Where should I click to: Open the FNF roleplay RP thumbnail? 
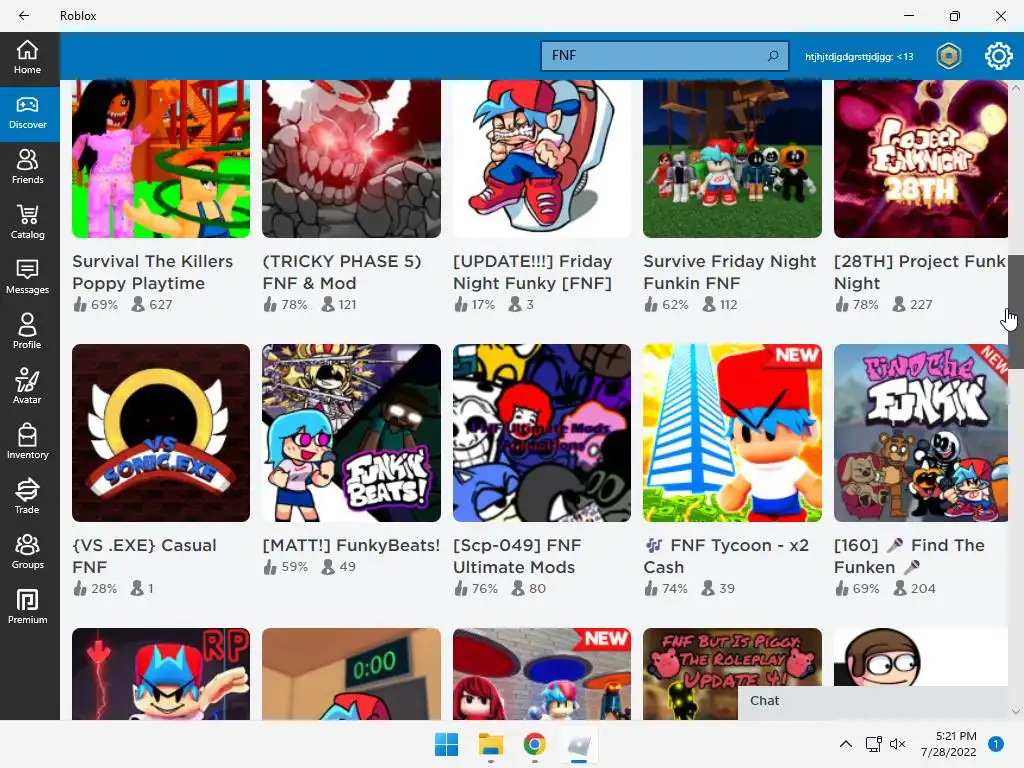161,674
